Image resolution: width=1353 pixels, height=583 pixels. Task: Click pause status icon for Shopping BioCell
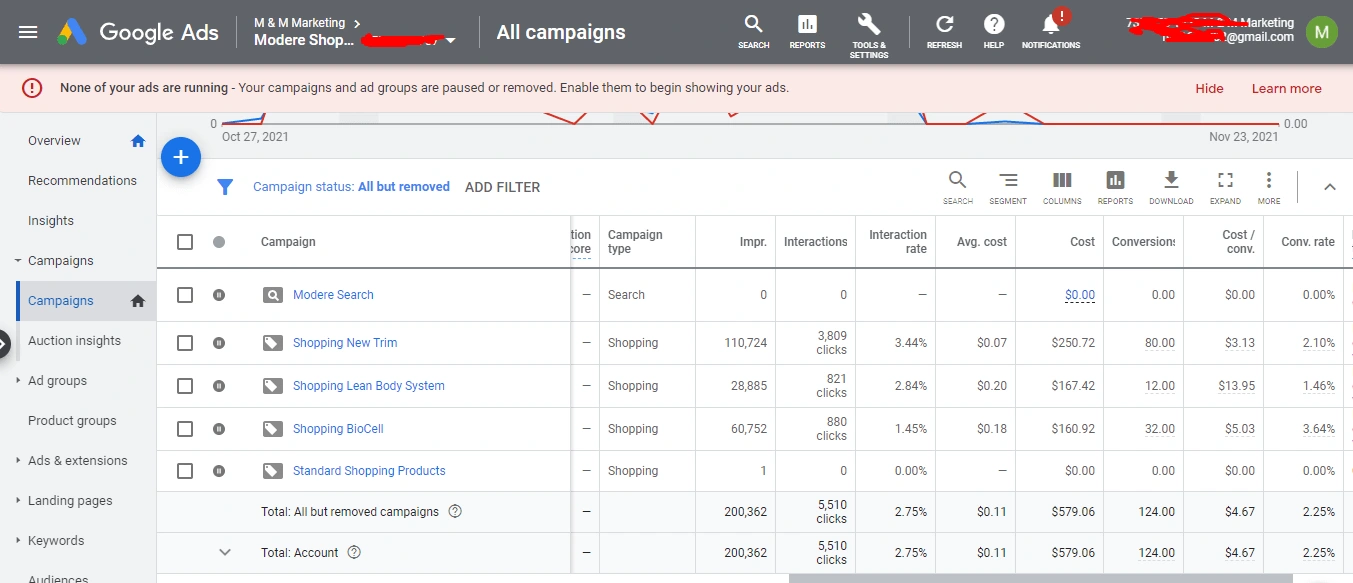click(x=219, y=429)
